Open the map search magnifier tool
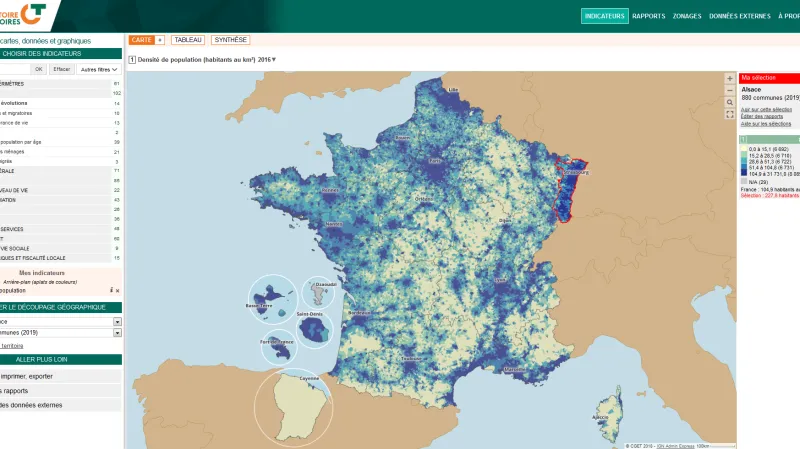Viewport: 800px width, 449px height. [x=730, y=103]
